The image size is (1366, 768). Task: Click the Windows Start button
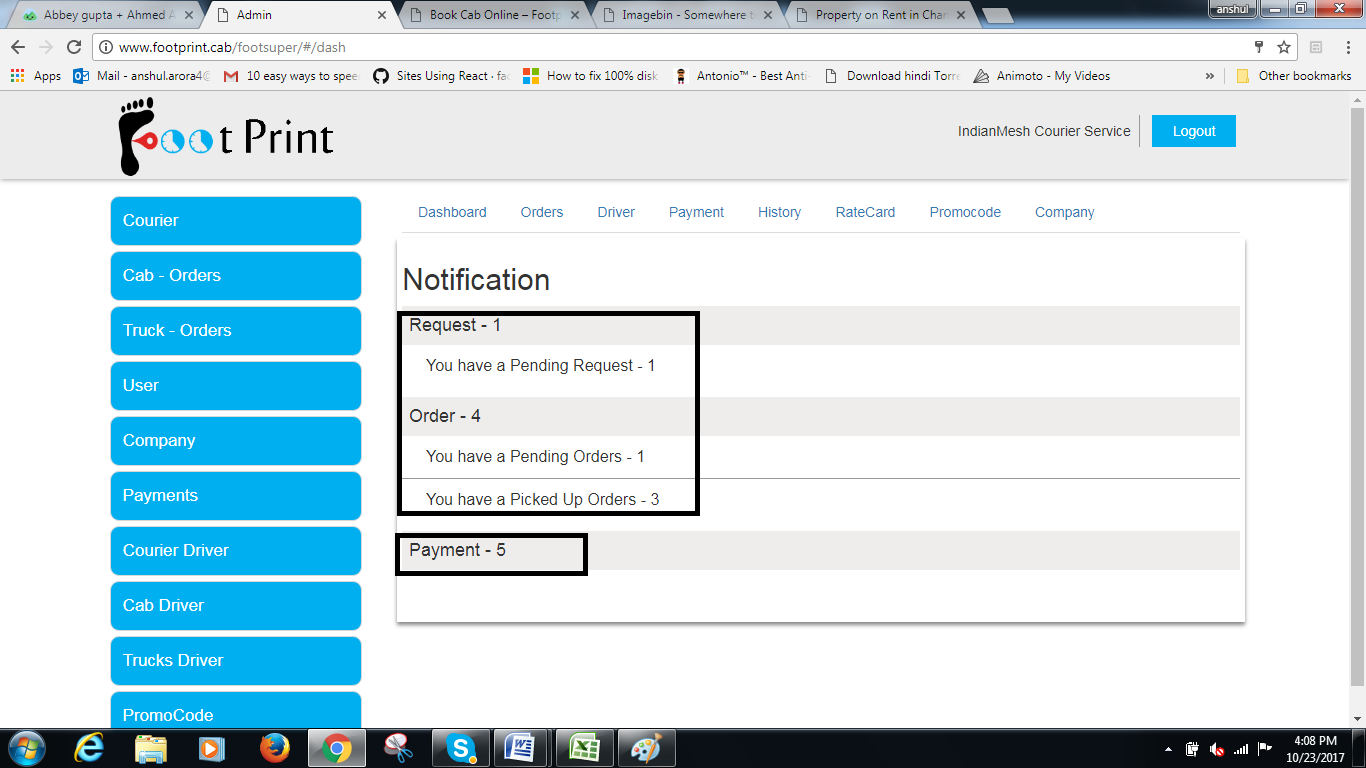[26, 748]
